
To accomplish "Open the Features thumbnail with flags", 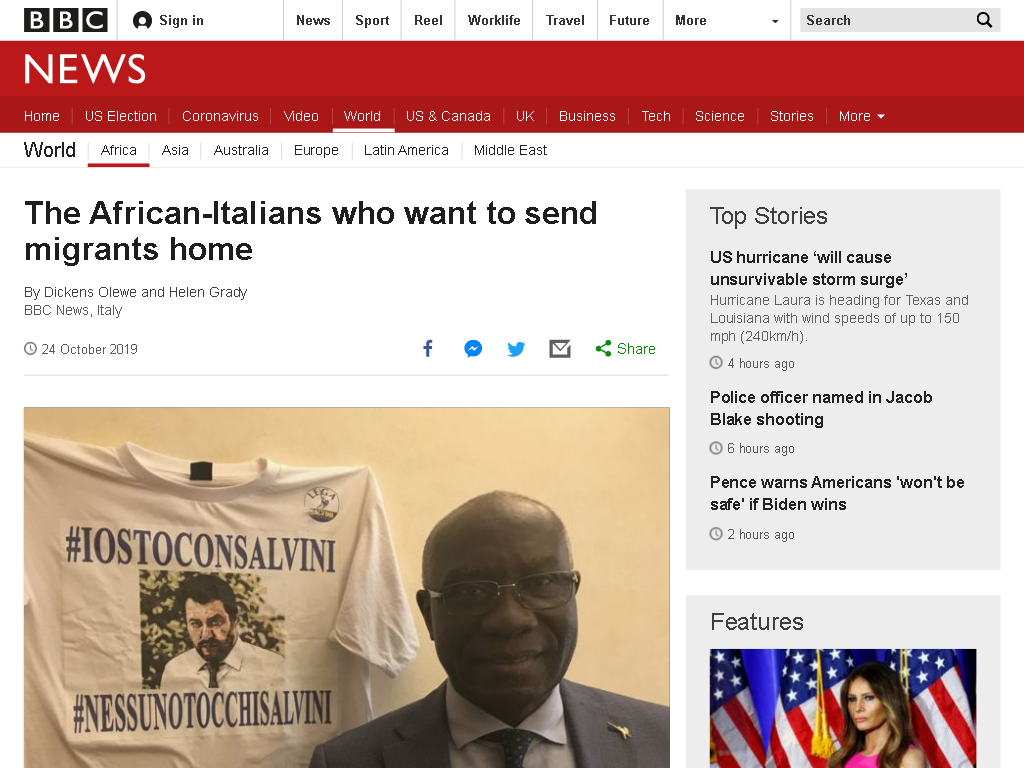I will (x=843, y=709).
